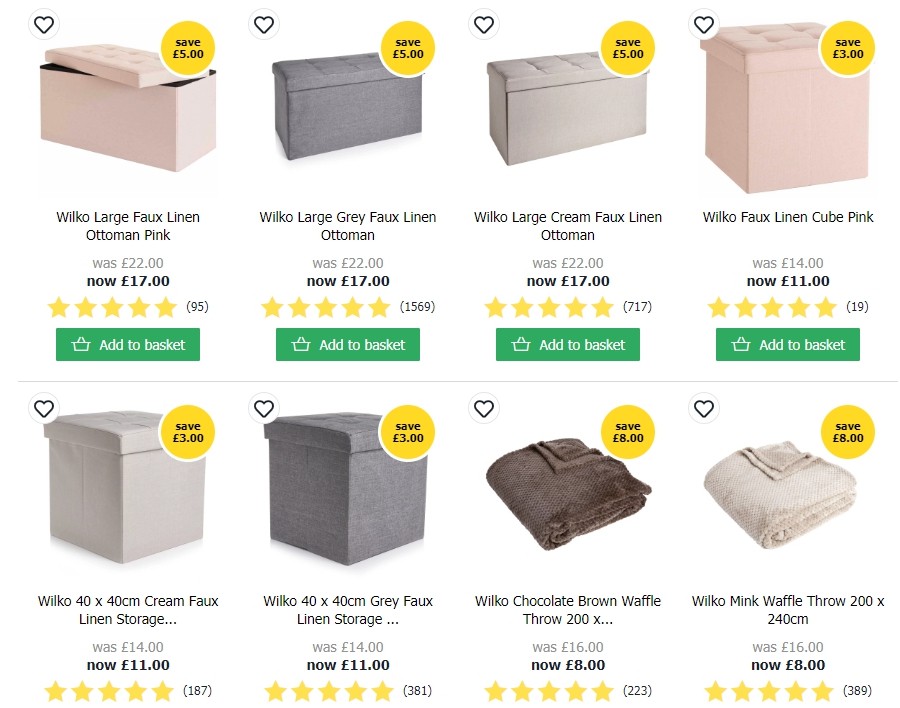Open the Wilko Large Faux Linen Ottoman Pink product page
Viewport: 900px width, 708px height.
pyautogui.click(x=127, y=226)
